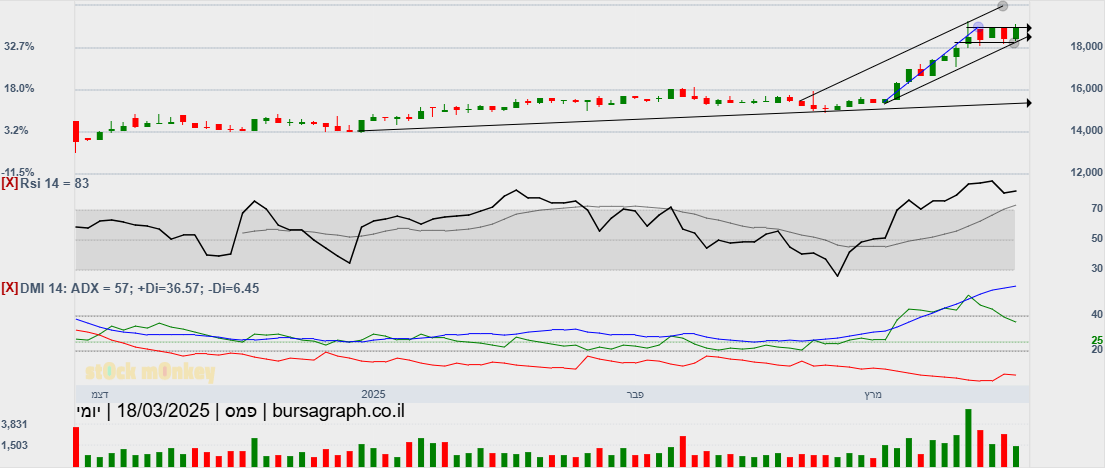Click the 3,831 volume axis label
The height and width of the screenshot is (468, 1105).
tap(14, 425)
